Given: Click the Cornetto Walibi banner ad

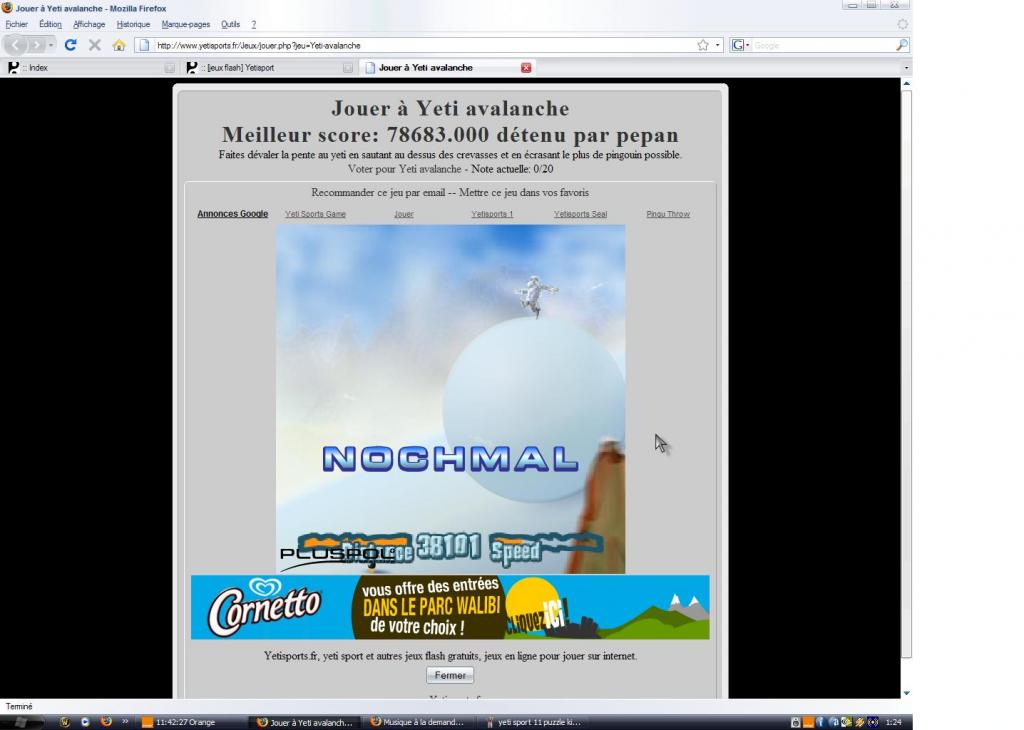Looking at the screenshot, I should (450, 607).
